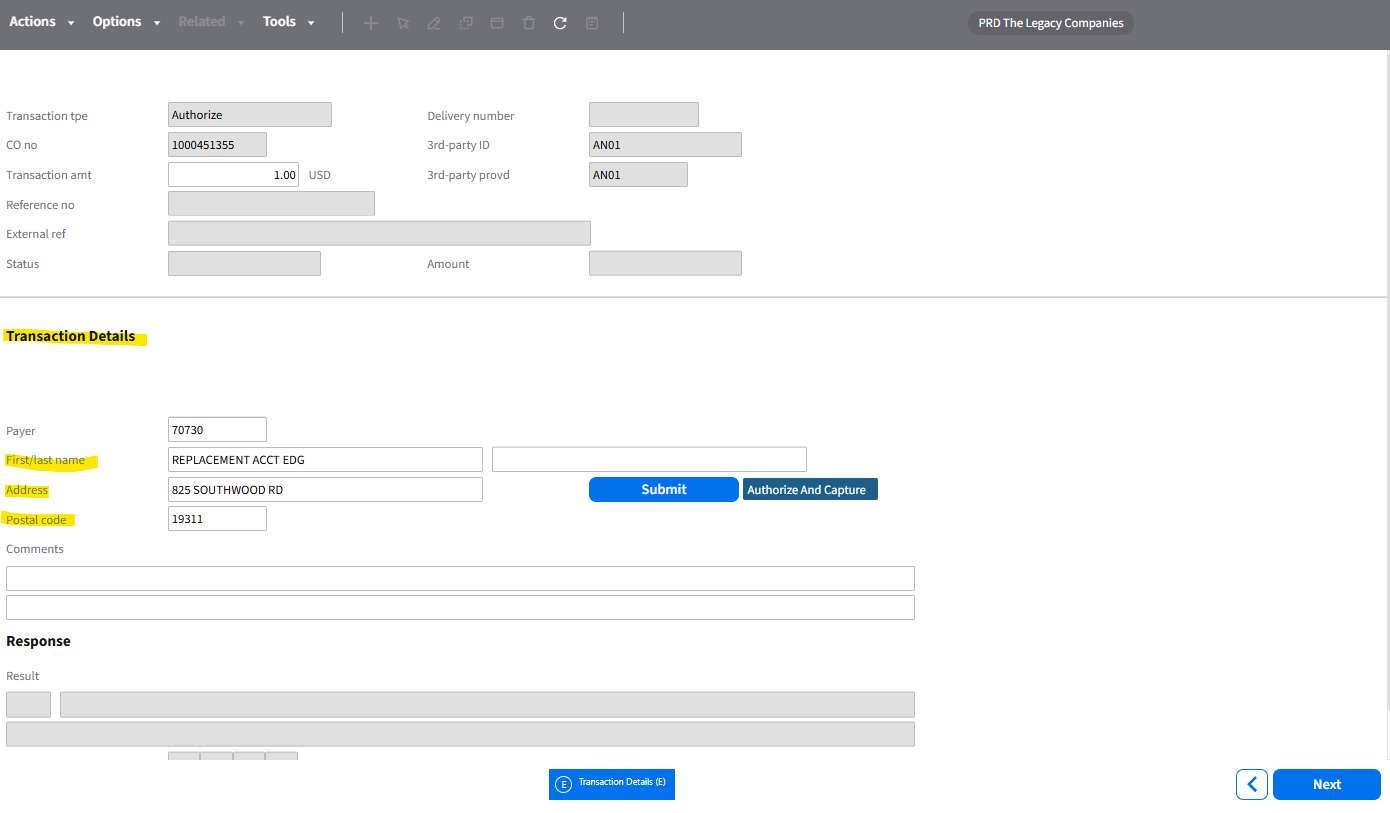This screenshot has height=813, width=1390.
Task: Click the second Comments line field
Action: tap(460, 607)
